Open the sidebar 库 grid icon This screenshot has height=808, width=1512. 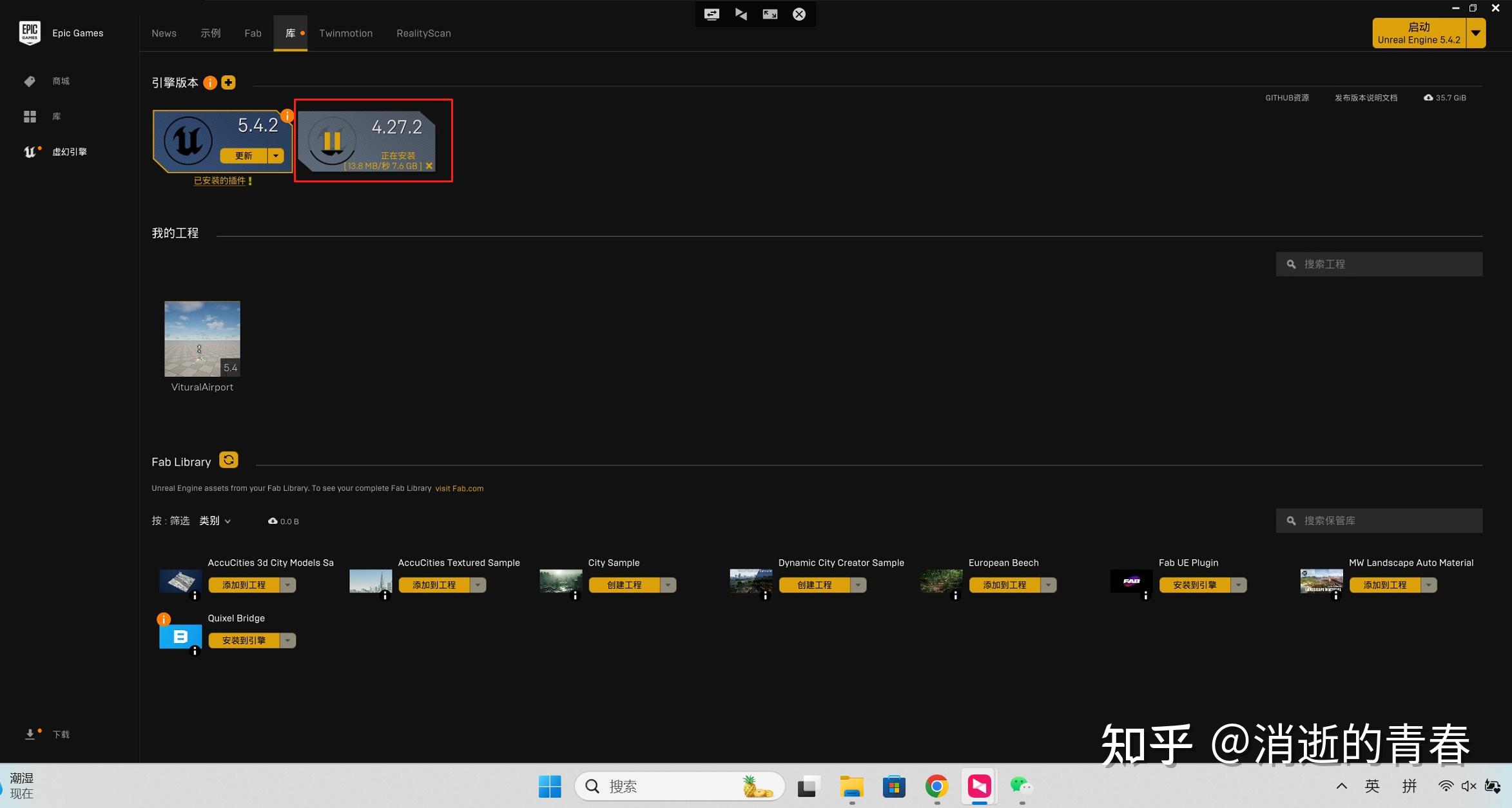[30, 117]
